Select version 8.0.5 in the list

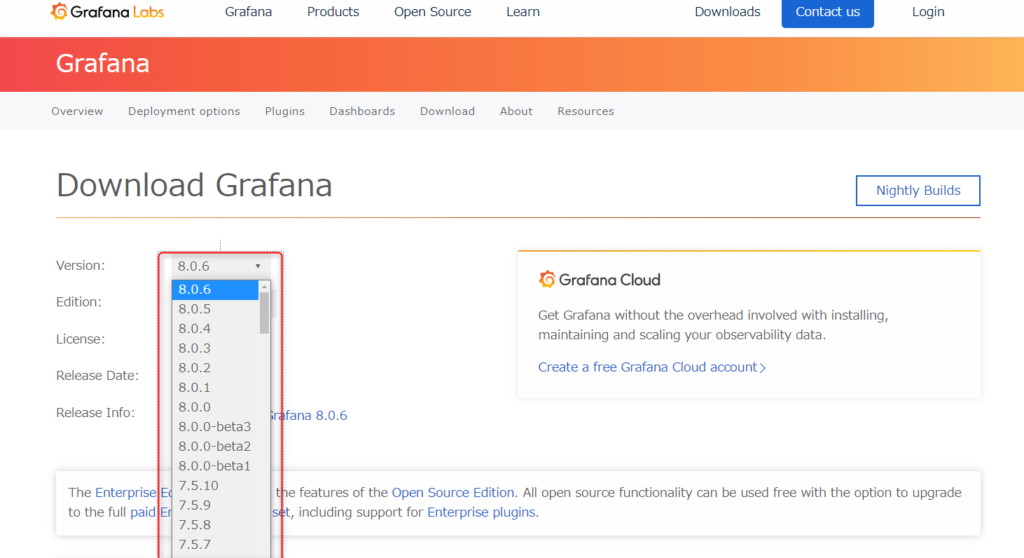tap(215, 309)
